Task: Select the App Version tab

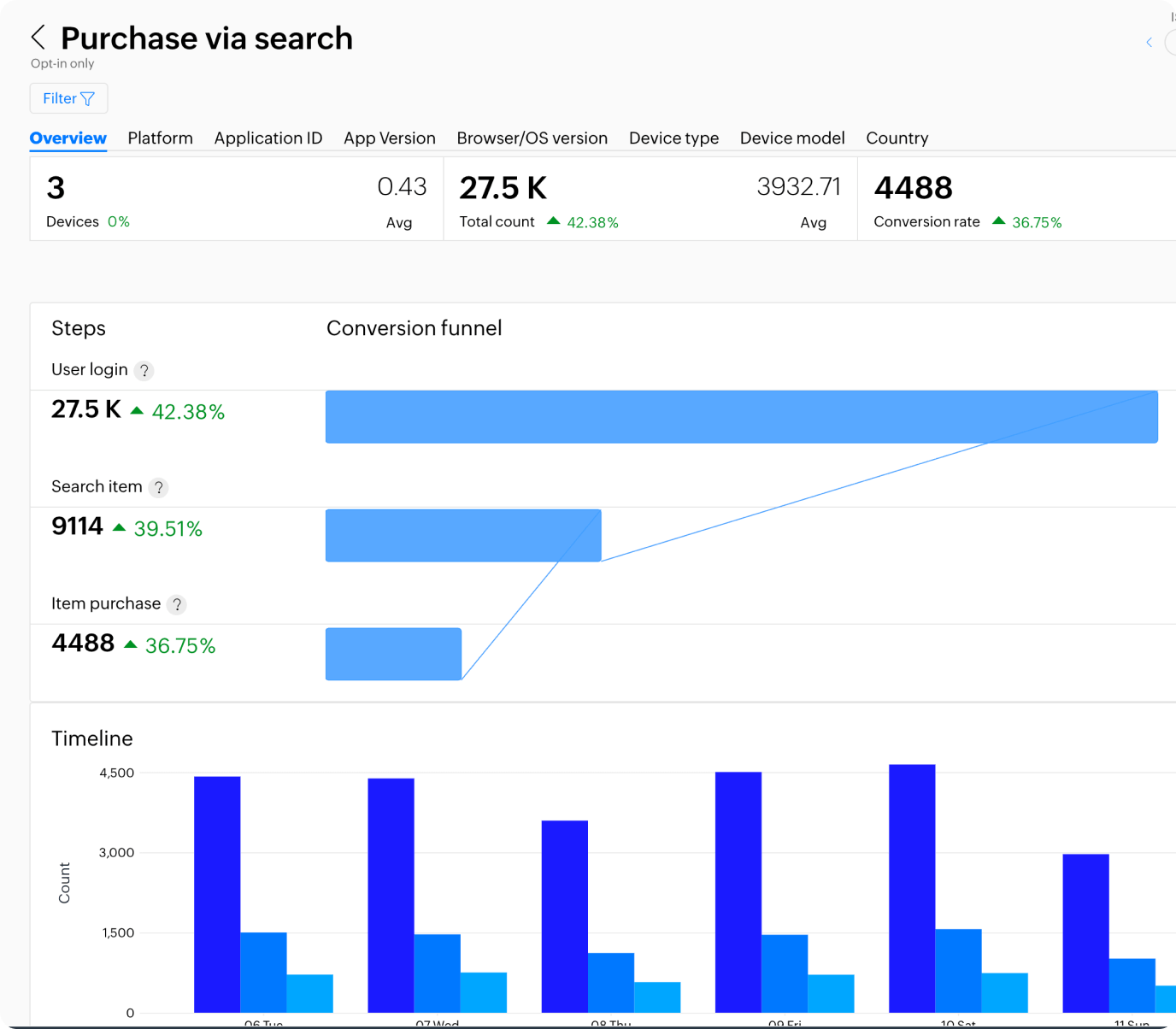Action: pyautogui.click(x=390, y=138)
